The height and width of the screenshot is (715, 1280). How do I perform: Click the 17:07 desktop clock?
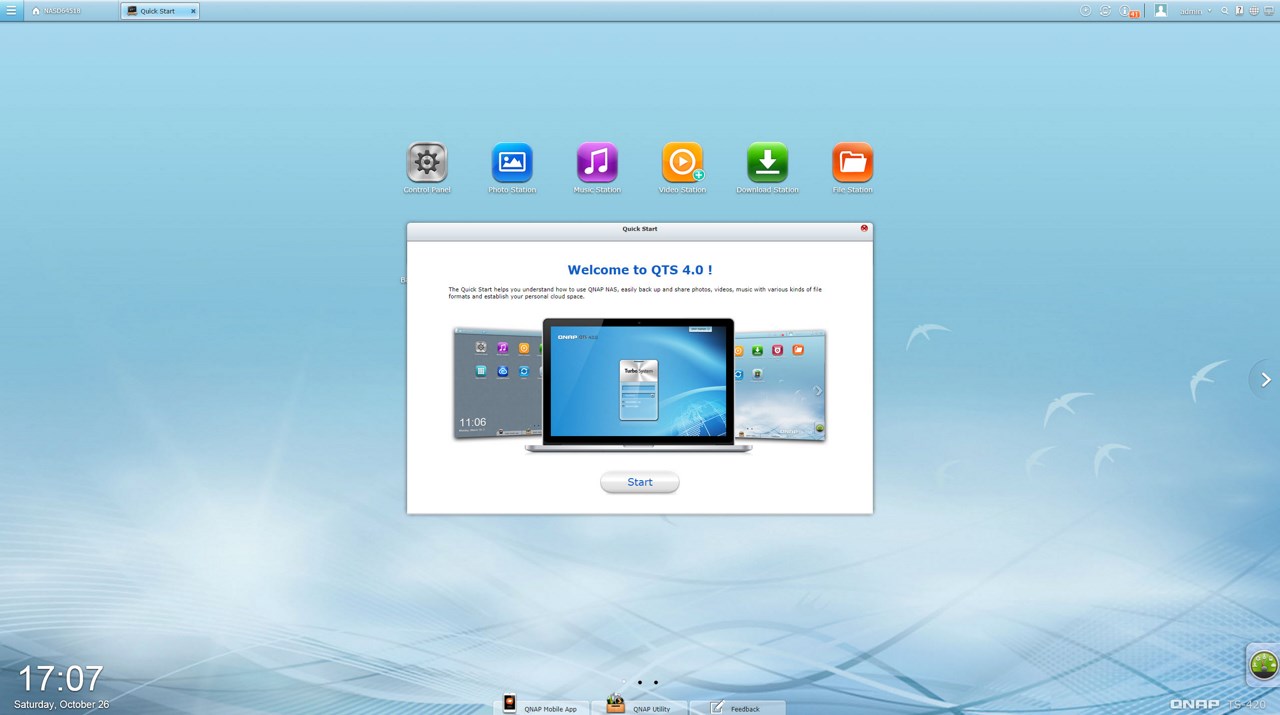pos(61,679)
